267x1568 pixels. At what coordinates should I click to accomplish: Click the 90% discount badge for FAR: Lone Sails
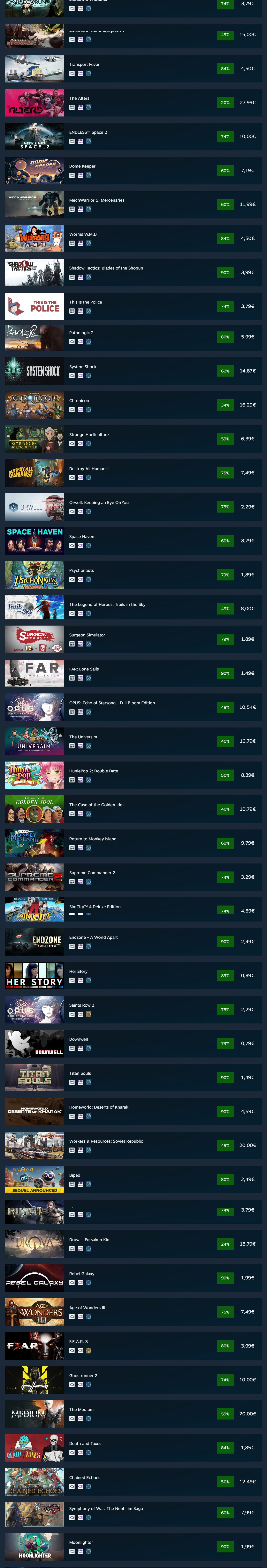[x=225, y=673]
